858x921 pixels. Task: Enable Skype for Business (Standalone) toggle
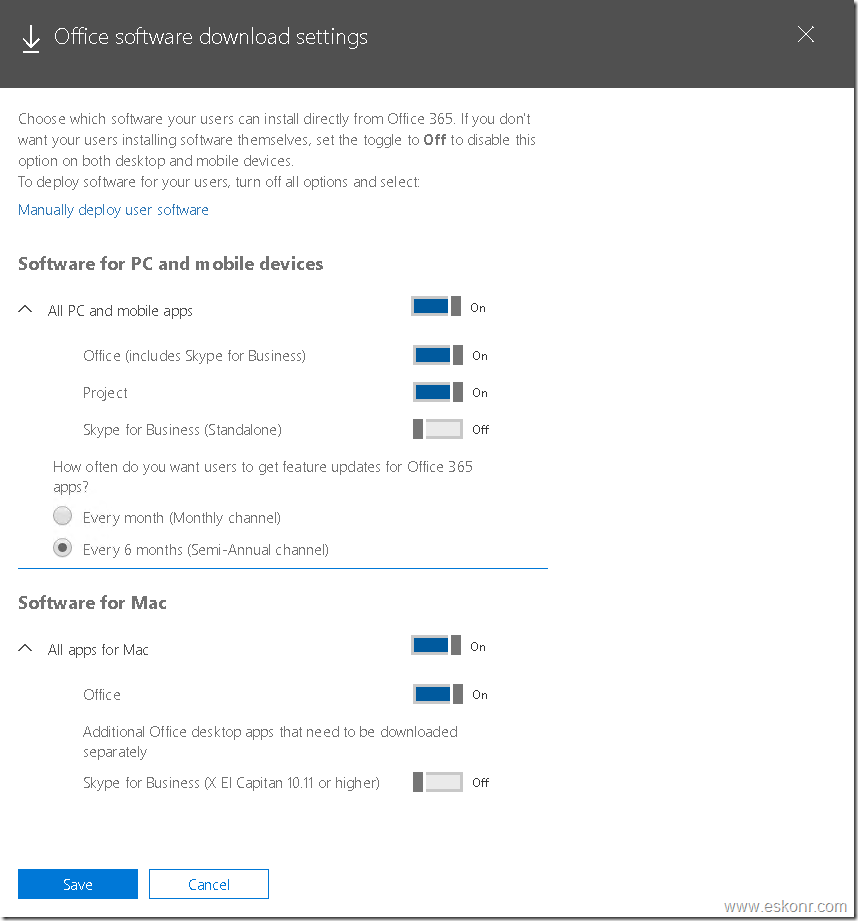point(438,429)
